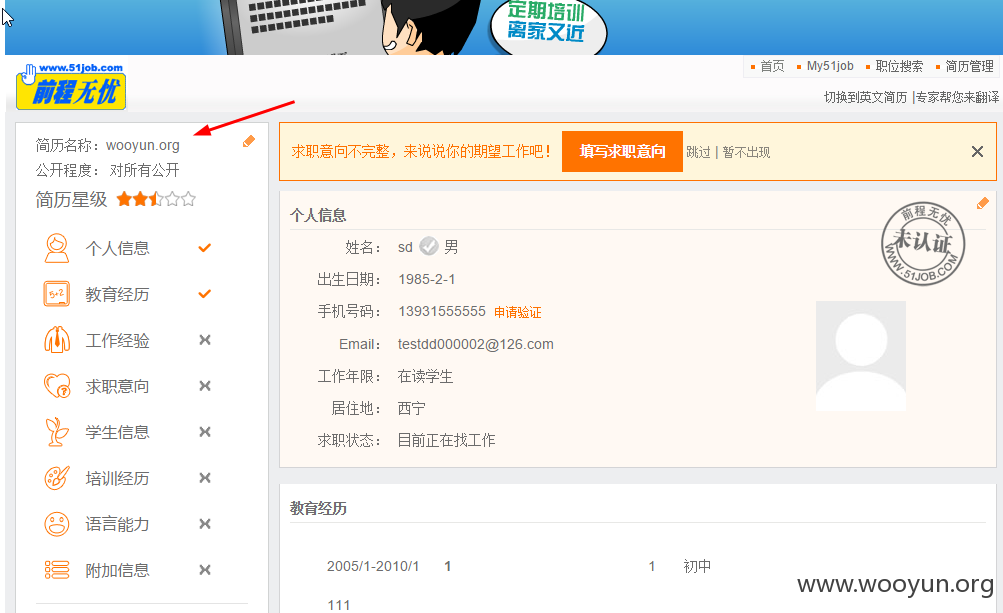Image resolution: width=1003 pixels, height=613 pixels.
Task: Click the 填写求职意向 button
Action: (622, 152)
